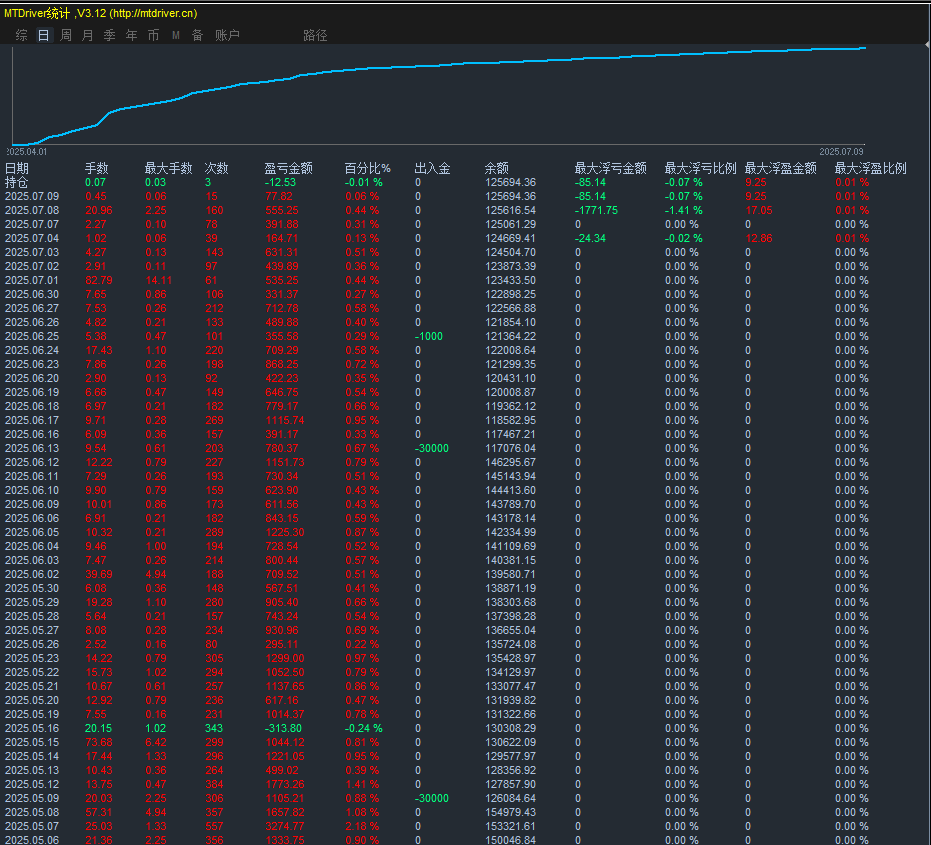The width and height of the screenshot is (931, 845).
Task: Select the 日 daily tab
Action: [43, 35]
